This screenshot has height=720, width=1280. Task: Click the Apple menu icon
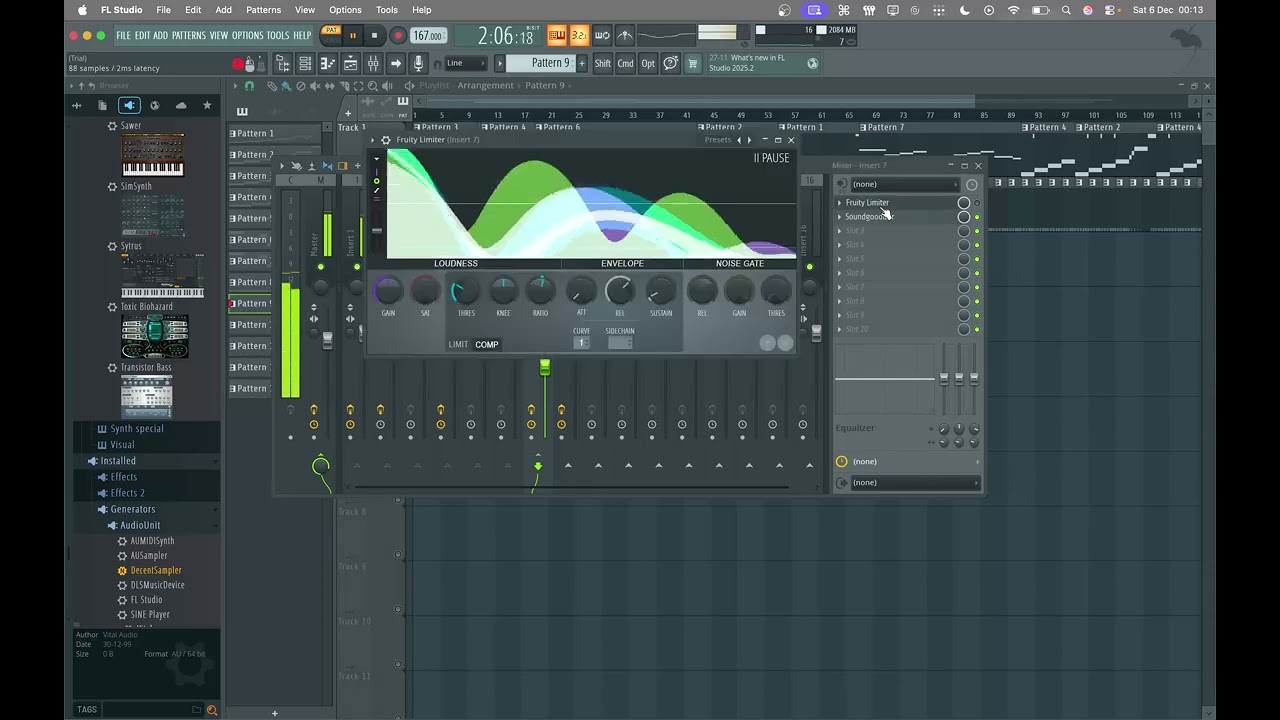82,10
